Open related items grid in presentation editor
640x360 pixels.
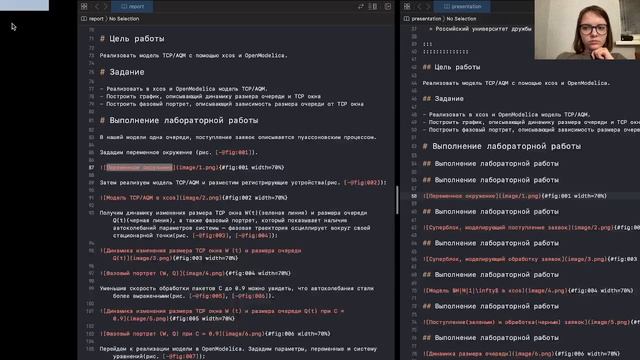[x=407, y=7]
